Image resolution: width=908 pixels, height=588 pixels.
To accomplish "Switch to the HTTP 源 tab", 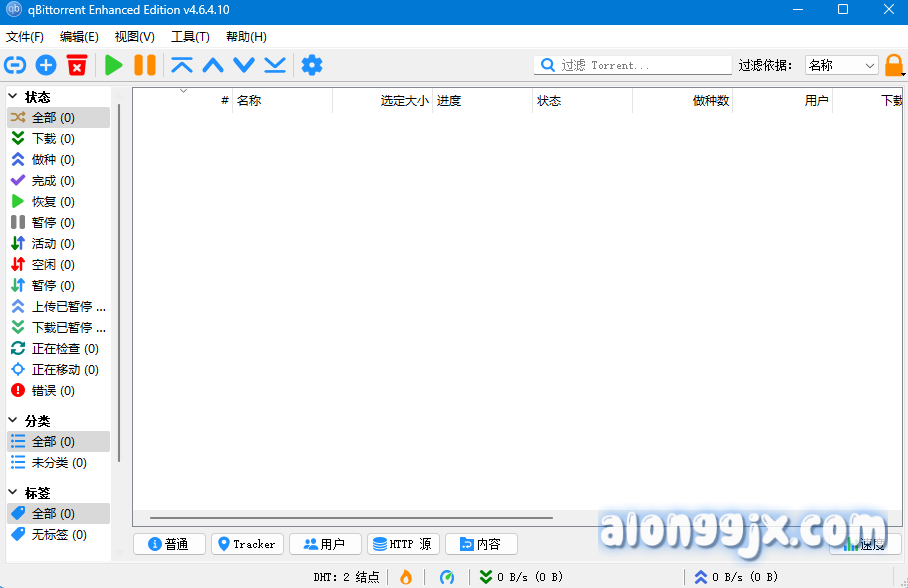I will [x=402, y=544].
